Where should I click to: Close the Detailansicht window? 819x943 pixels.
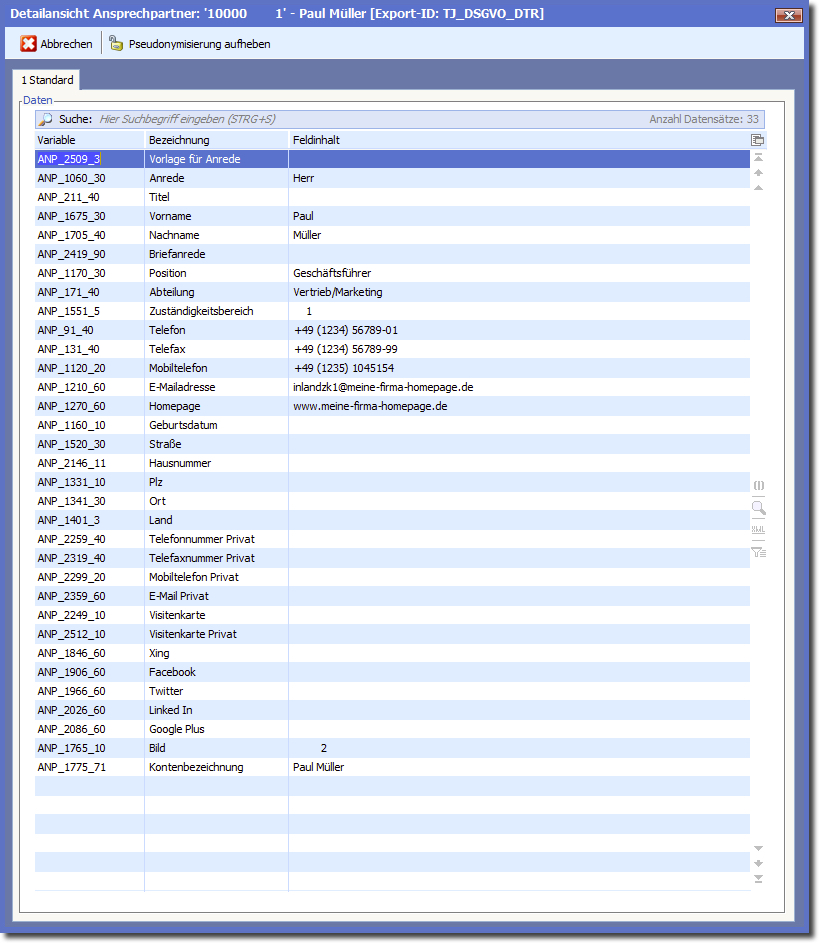(789, 16)
